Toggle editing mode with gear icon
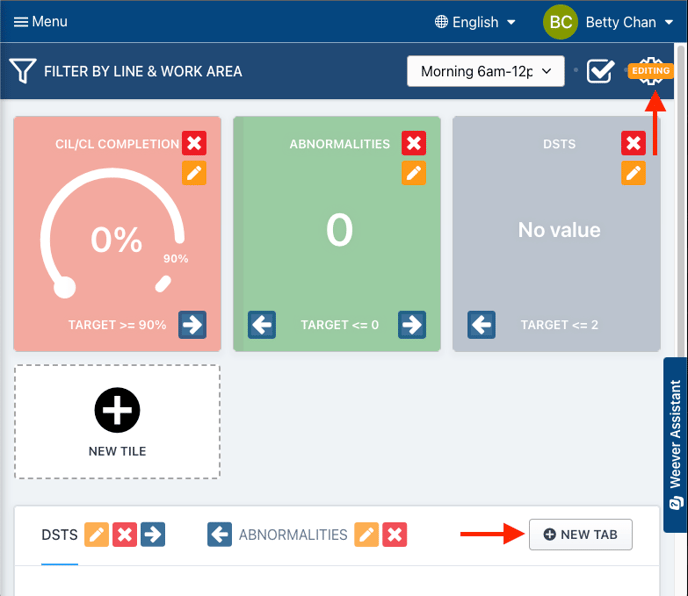Screen dimensions: 688x596 point(651,72)
